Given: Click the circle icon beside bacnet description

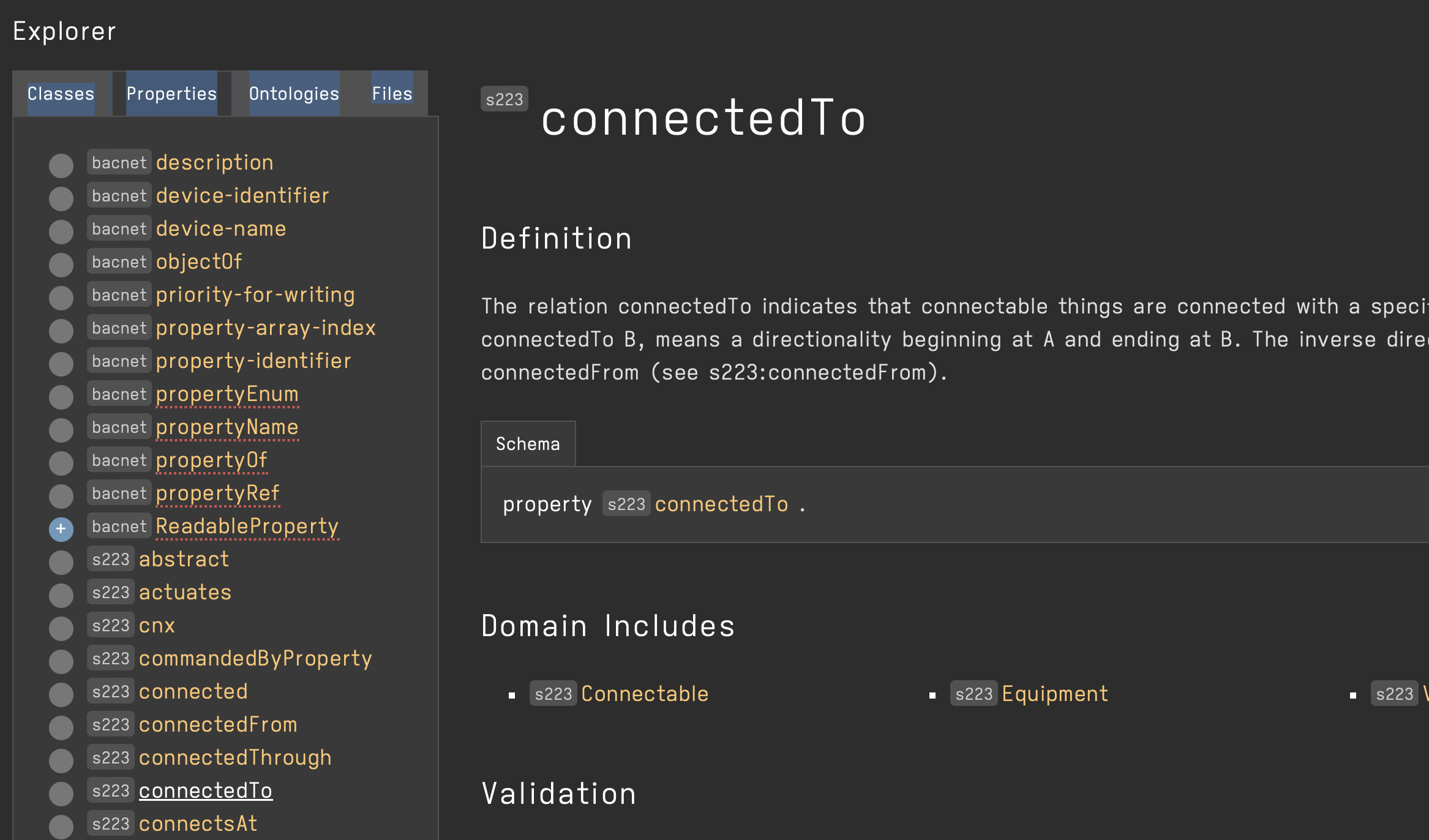Looking at the screenshot, I should tap(61, 165).
